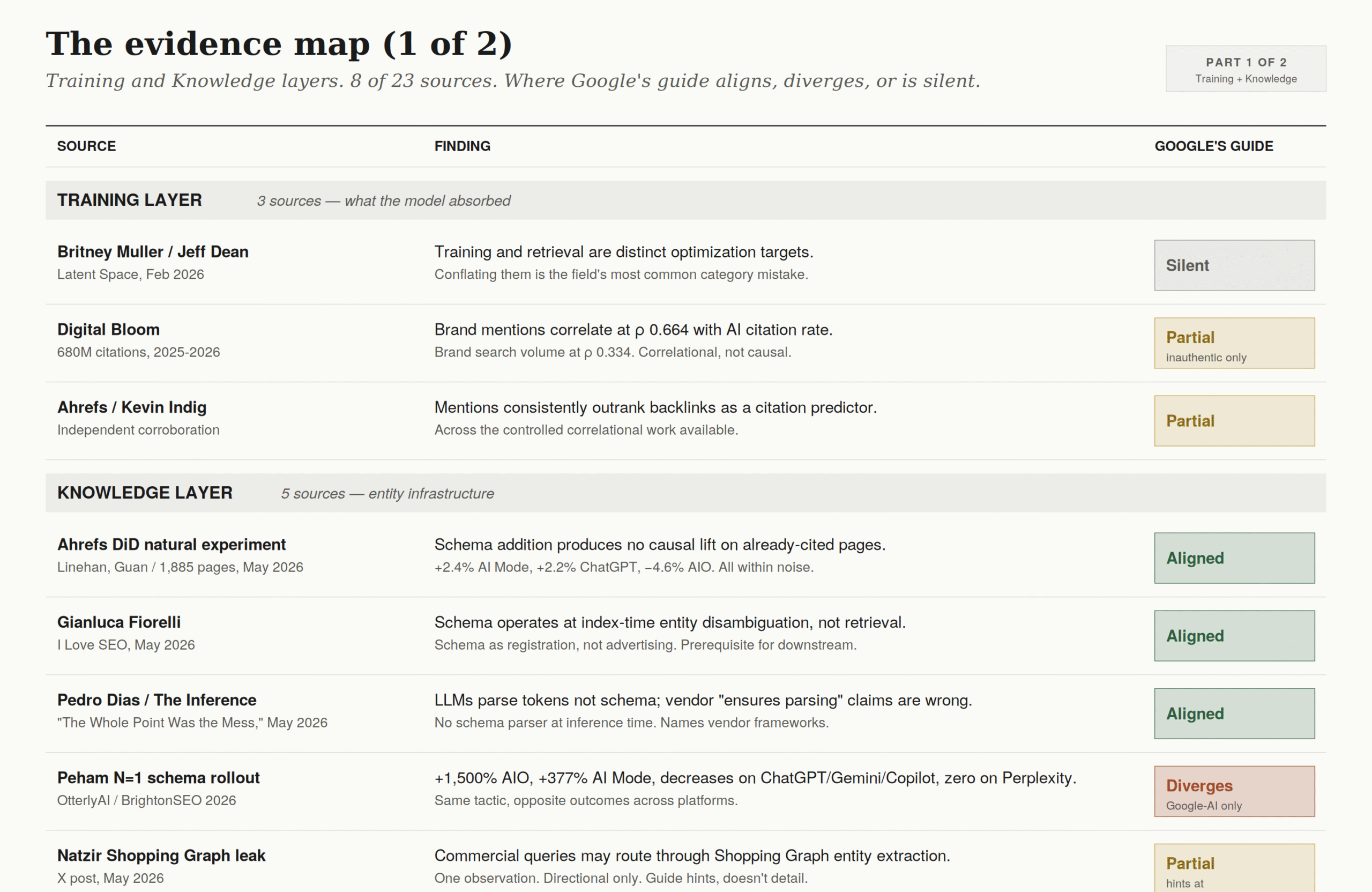Click the 'PART 1 OF 2' badge

click(x=1246, y=69)
